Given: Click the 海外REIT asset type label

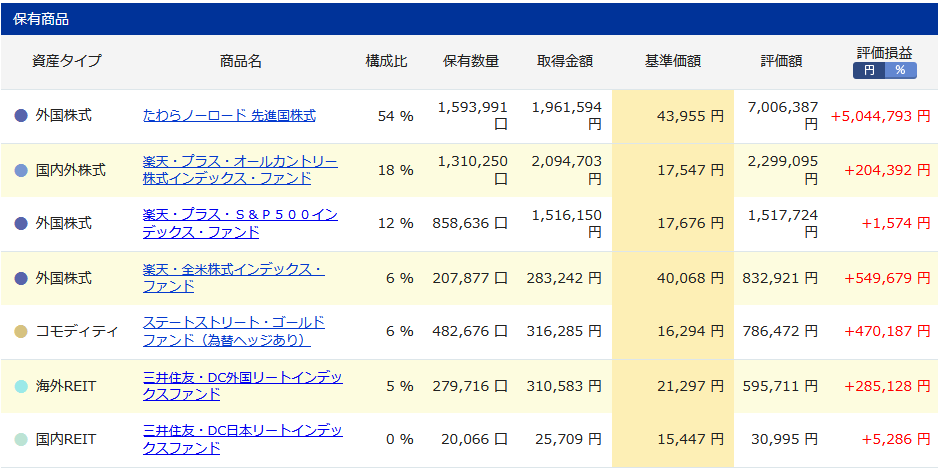Looking at the screenshot, I should tap(65, 387).
